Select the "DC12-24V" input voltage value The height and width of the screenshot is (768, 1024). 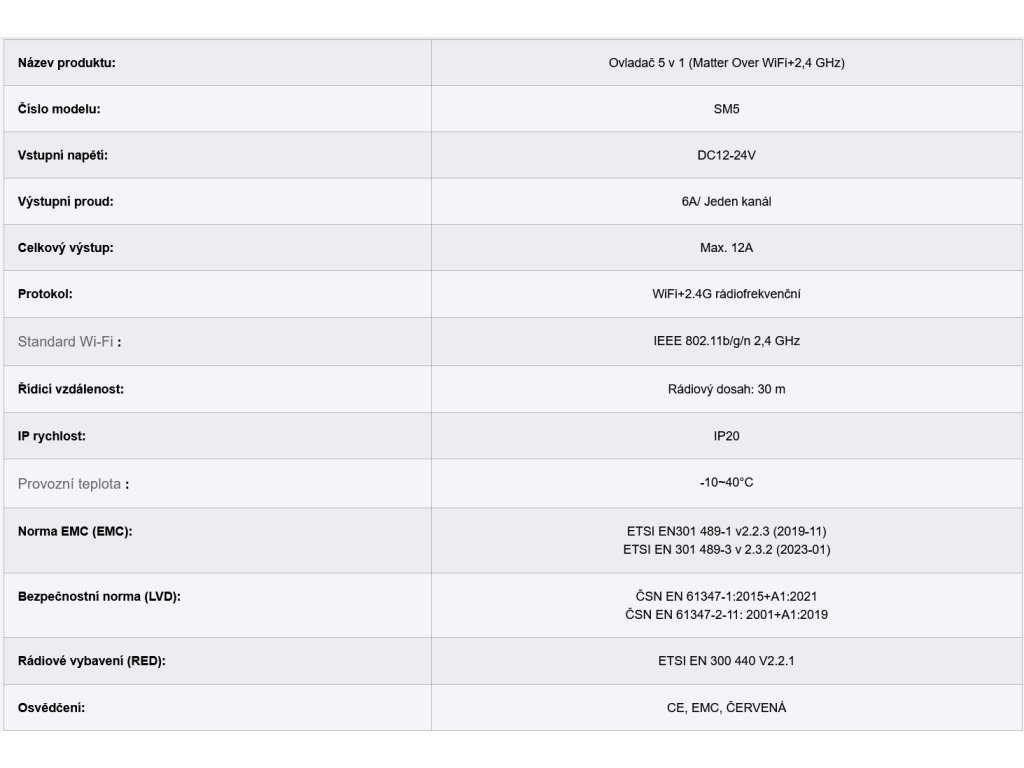(726, 155)
